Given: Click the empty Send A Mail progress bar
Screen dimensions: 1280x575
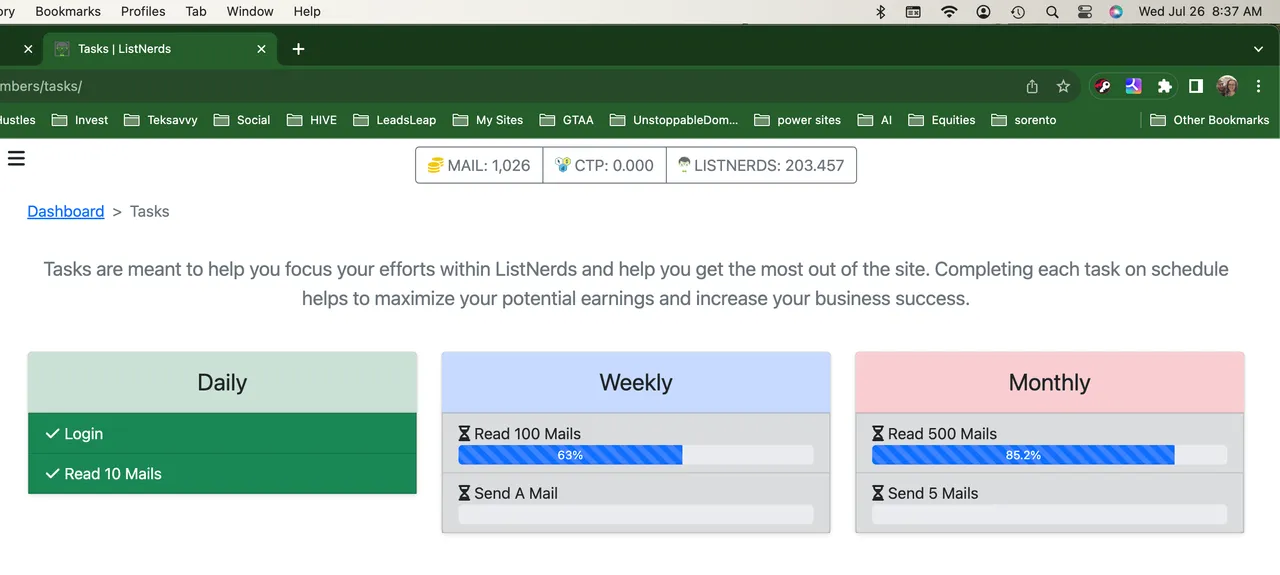Looking at the screenshot, I should pyautogui.click(x=636, y=514).
